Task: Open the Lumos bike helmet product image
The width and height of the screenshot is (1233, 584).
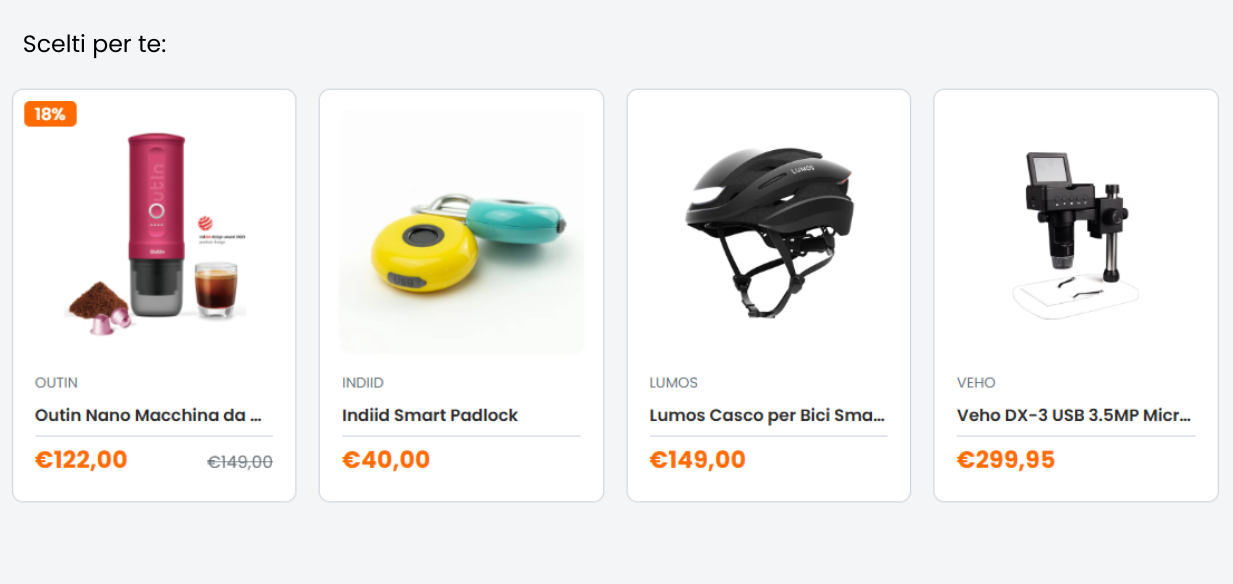Action: click(x=769, y=232)
